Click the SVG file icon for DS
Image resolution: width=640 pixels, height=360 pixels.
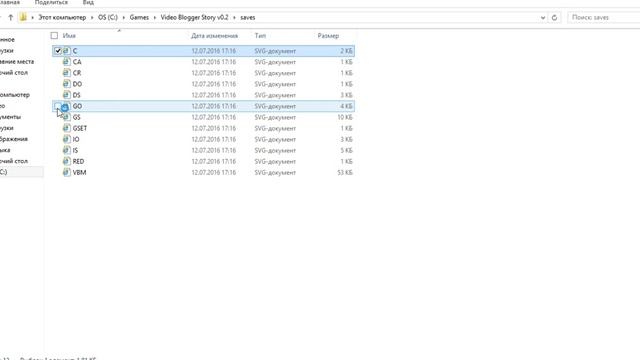coord(66,95)
